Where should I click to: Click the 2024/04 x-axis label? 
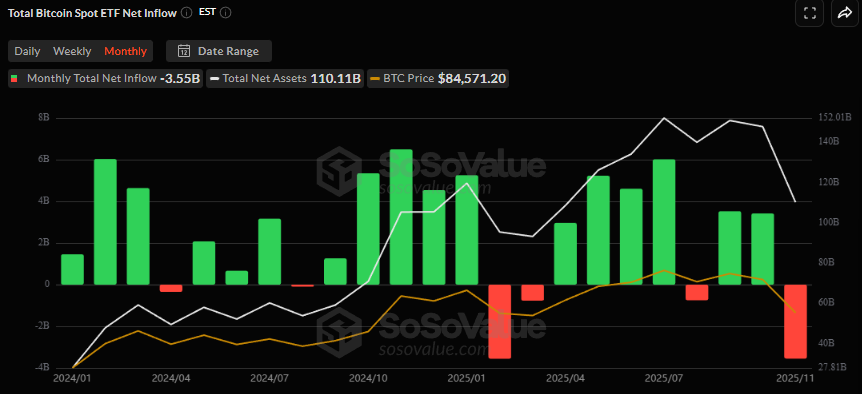(x=171, y=379)
